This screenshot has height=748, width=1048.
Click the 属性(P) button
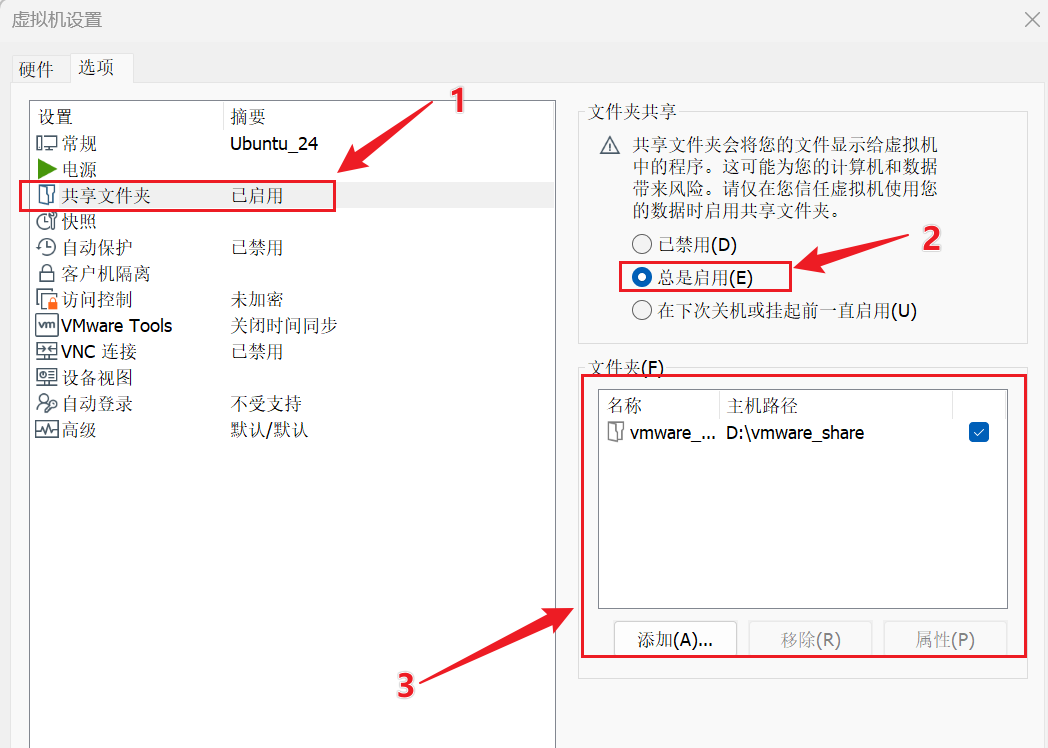945,640
